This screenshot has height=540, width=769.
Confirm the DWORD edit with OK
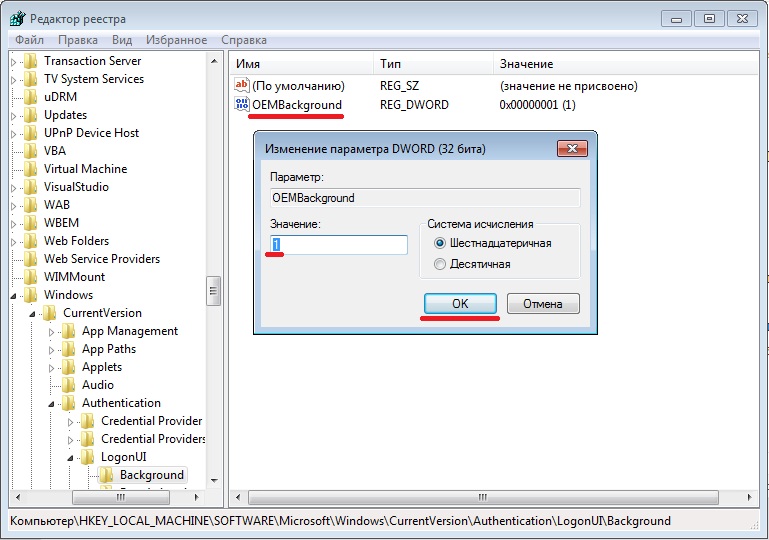point(460,304)
